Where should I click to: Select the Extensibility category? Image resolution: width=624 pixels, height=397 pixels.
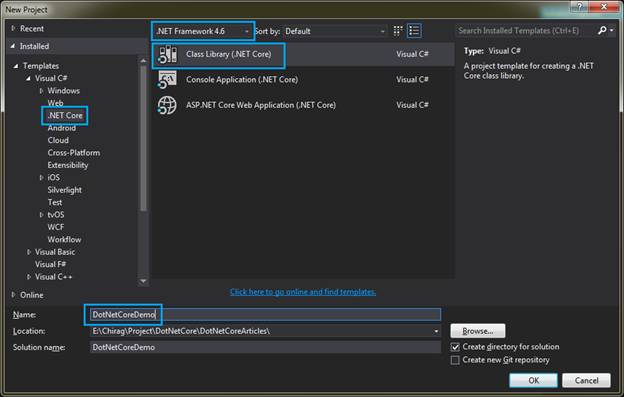(x=68, y=165)
